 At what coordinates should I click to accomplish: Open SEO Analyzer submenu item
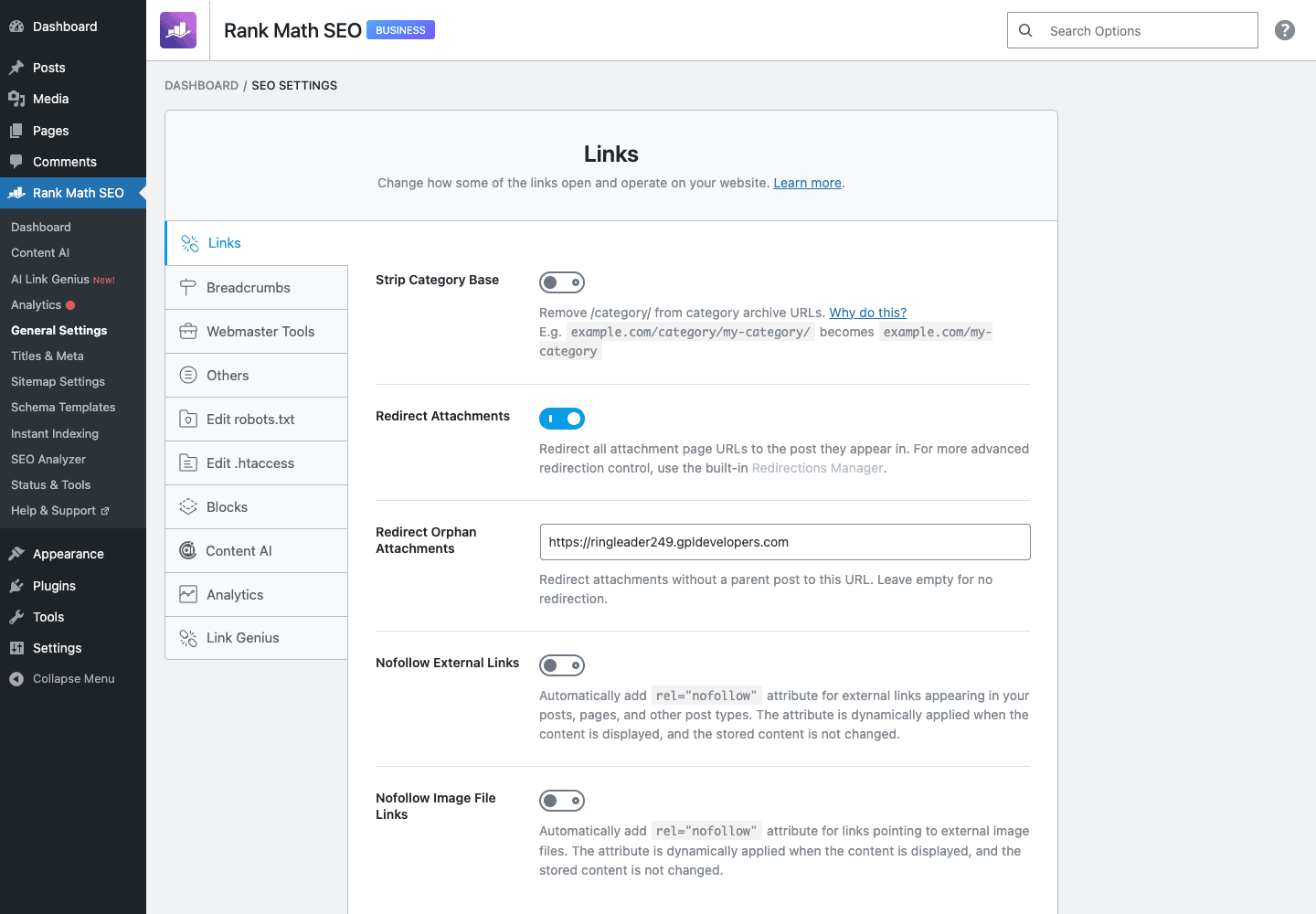pos(48,459)
